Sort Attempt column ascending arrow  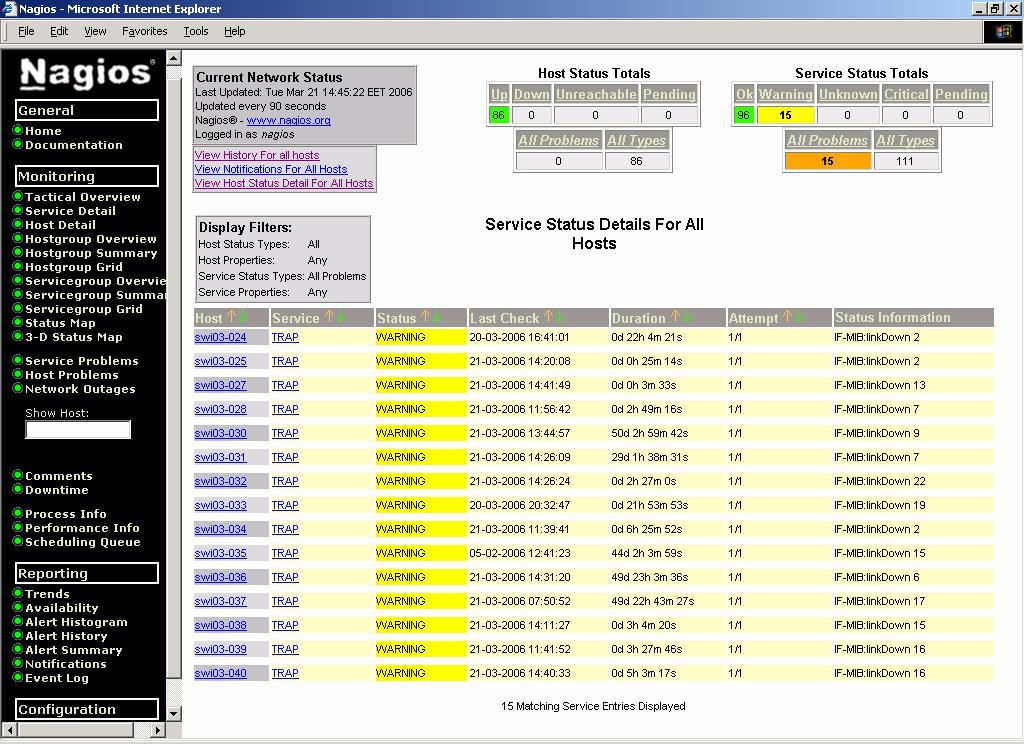[788, 317]
